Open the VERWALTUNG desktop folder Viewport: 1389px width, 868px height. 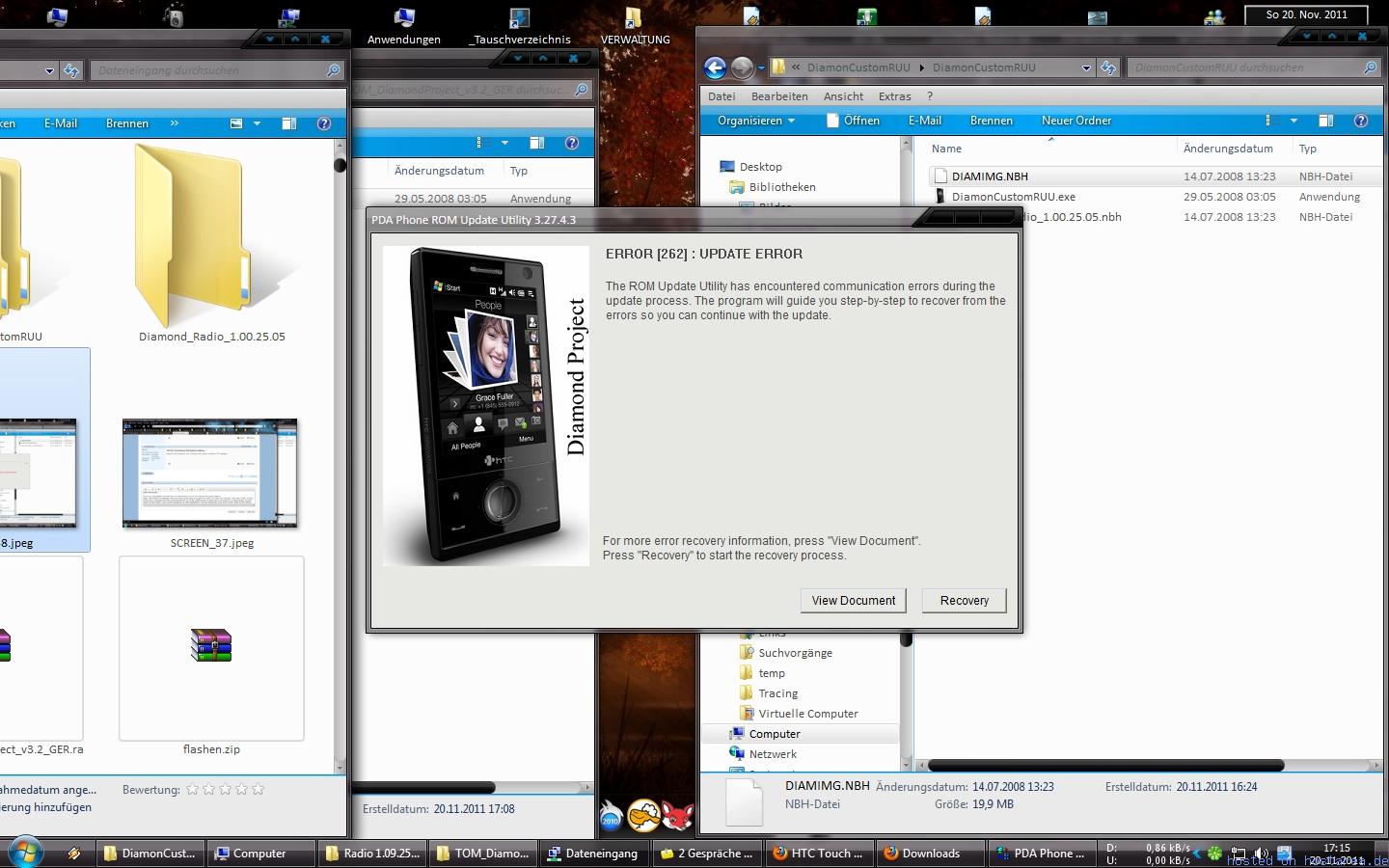(x=635, y=26)
